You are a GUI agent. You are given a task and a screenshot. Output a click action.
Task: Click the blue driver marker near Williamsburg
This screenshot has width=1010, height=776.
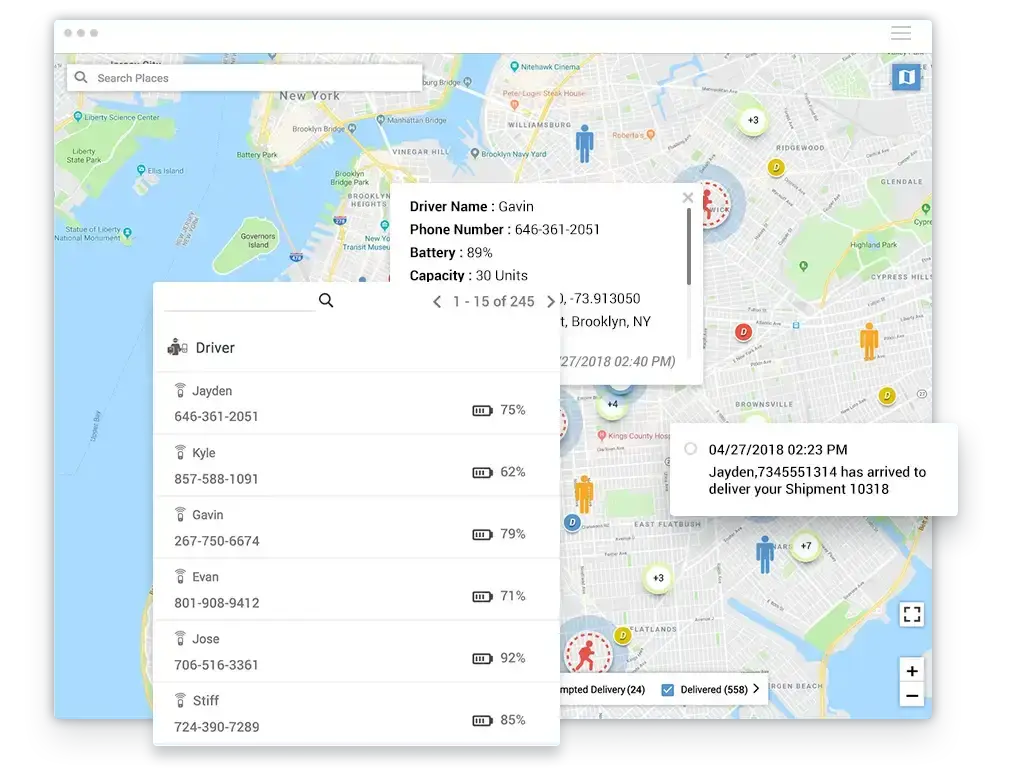click(584, 143)
